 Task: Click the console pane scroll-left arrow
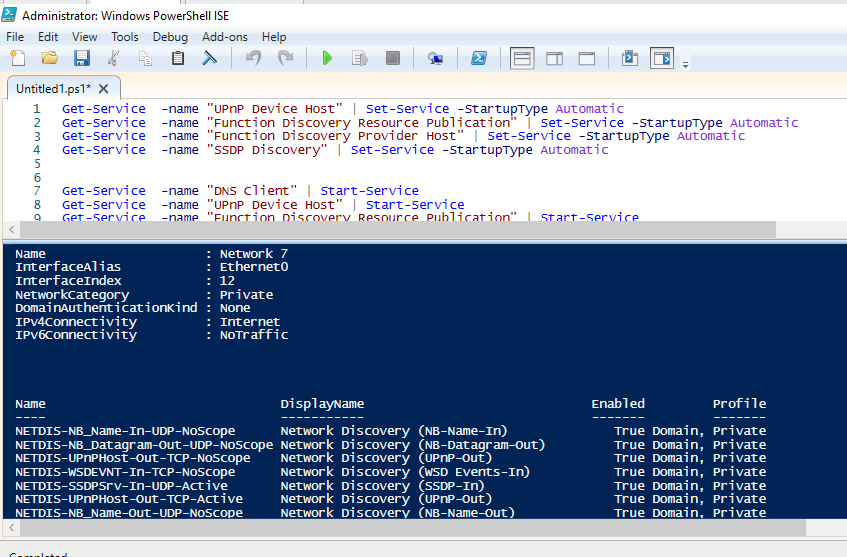point(11,528)
